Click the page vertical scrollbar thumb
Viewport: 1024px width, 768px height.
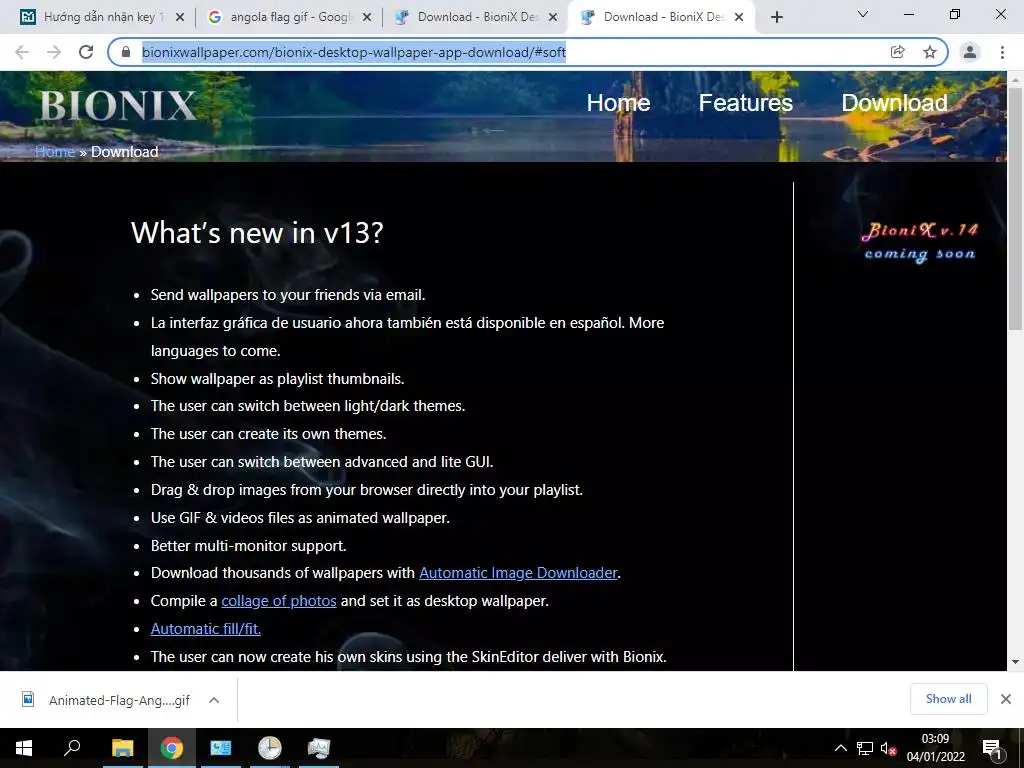point(1015,209)
